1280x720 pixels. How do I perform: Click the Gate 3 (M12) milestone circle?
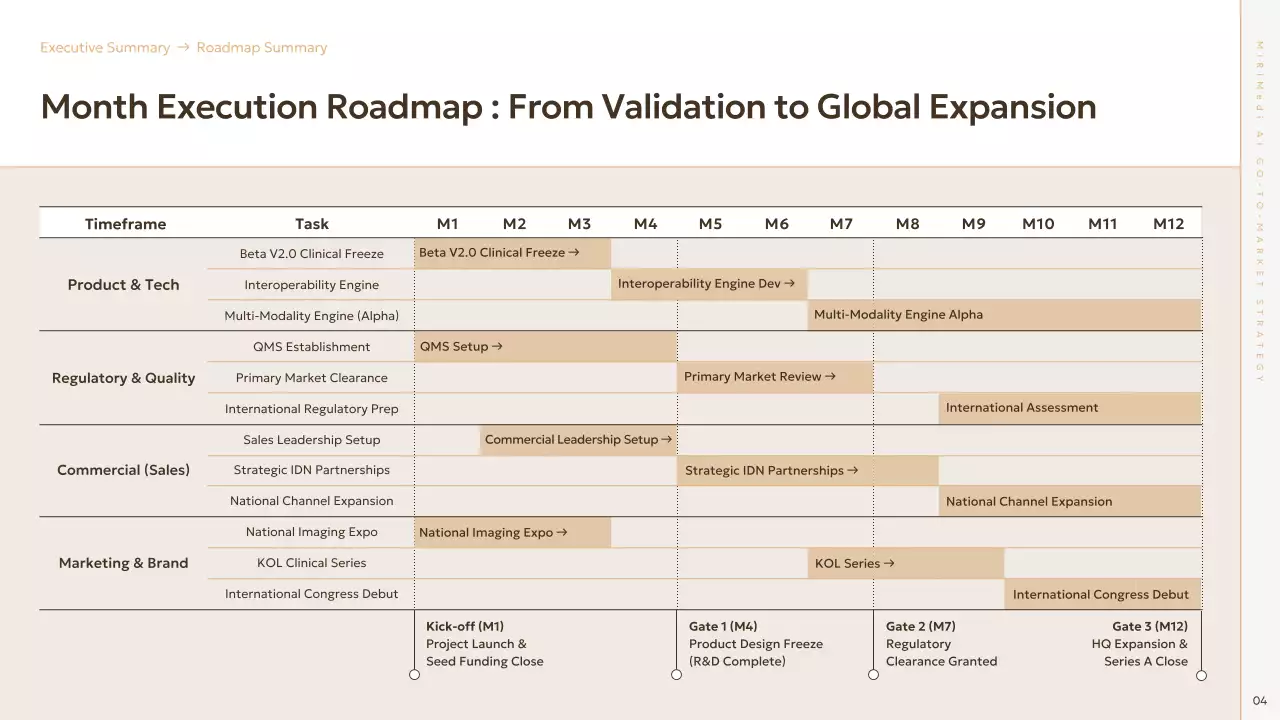1201,675
